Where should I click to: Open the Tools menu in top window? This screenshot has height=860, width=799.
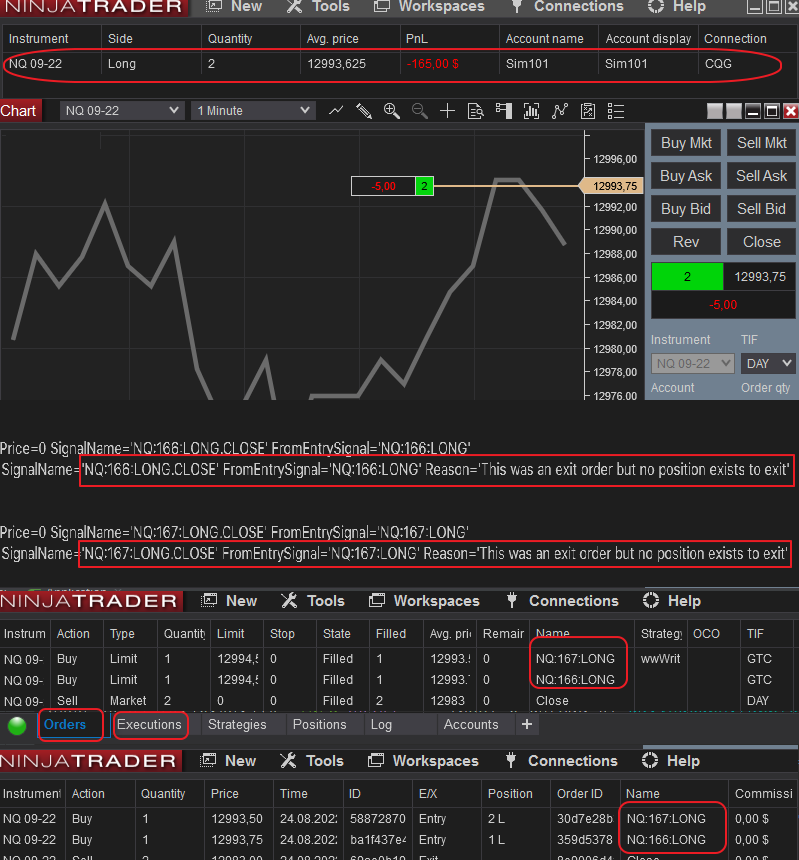pyautogui.click(x=319, y=7)
